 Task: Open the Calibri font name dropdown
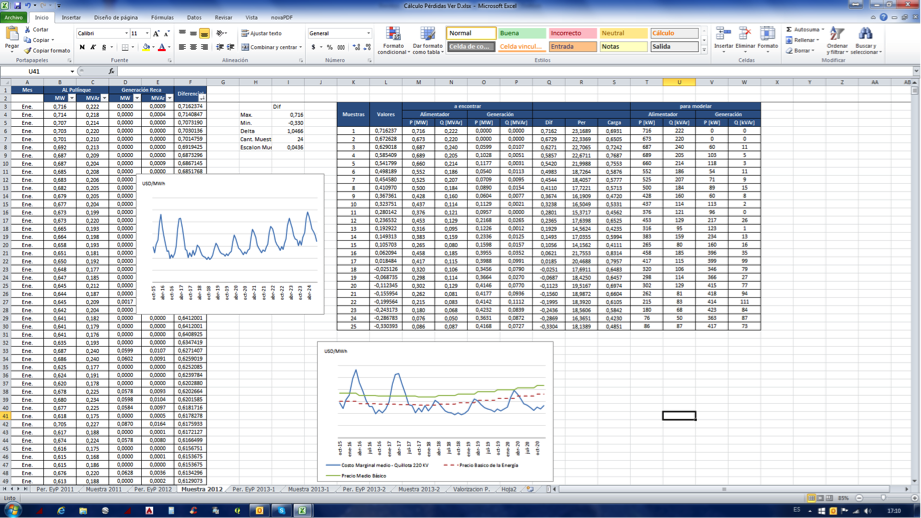pos(126,33)
